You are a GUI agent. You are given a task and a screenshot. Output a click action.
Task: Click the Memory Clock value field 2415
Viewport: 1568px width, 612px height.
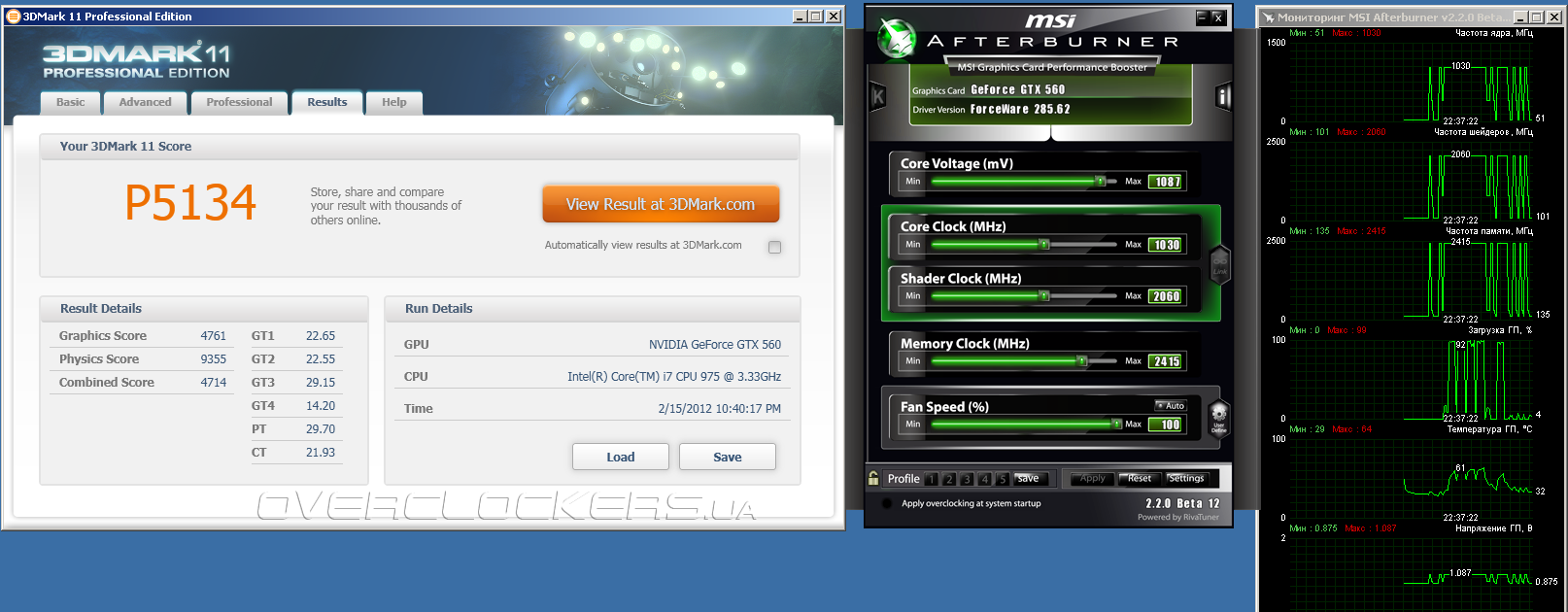coord(1166,361)
